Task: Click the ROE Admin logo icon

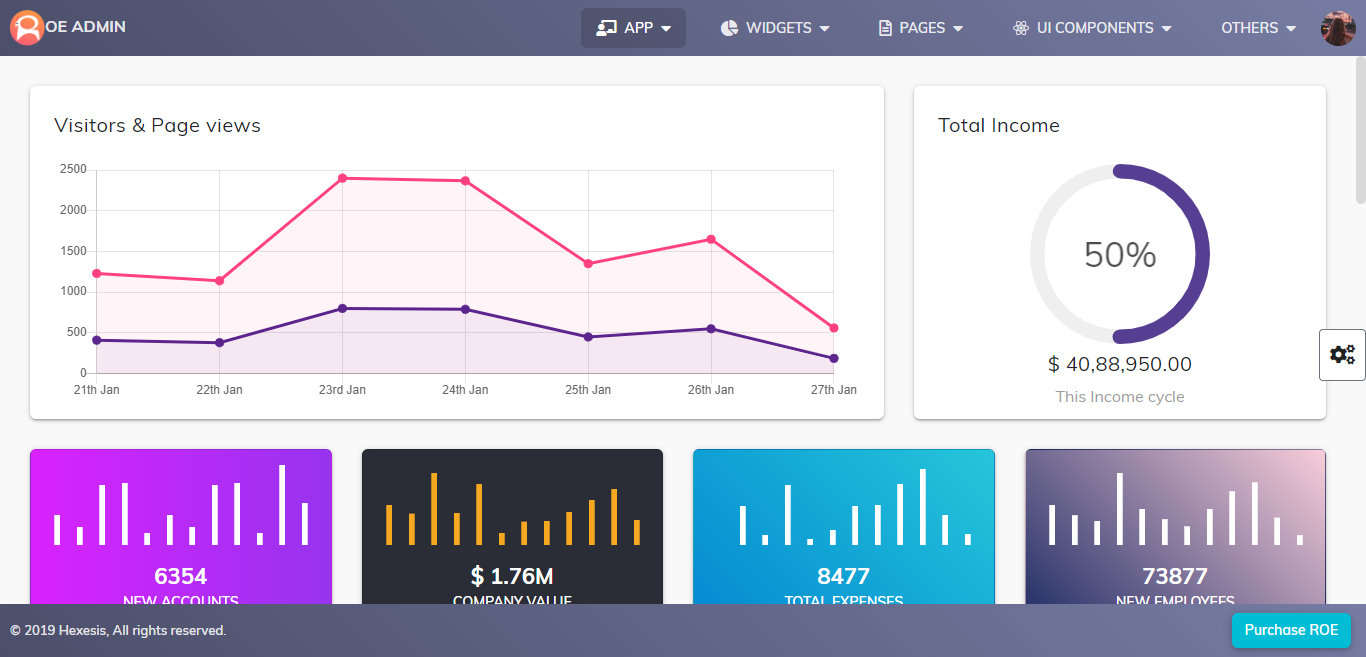Action: click(x=26, y=27)
